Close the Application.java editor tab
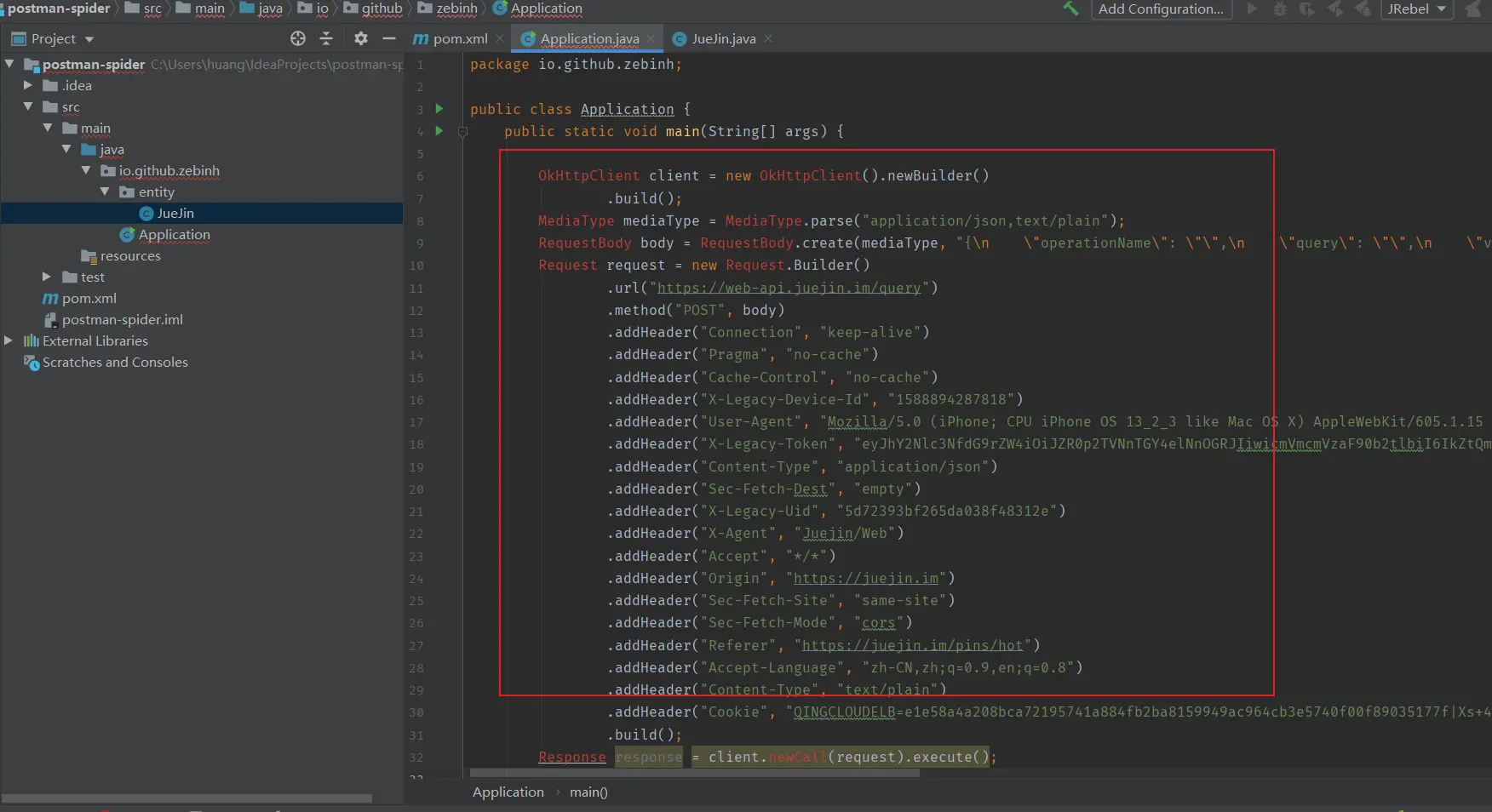 [x=651, y=38]
